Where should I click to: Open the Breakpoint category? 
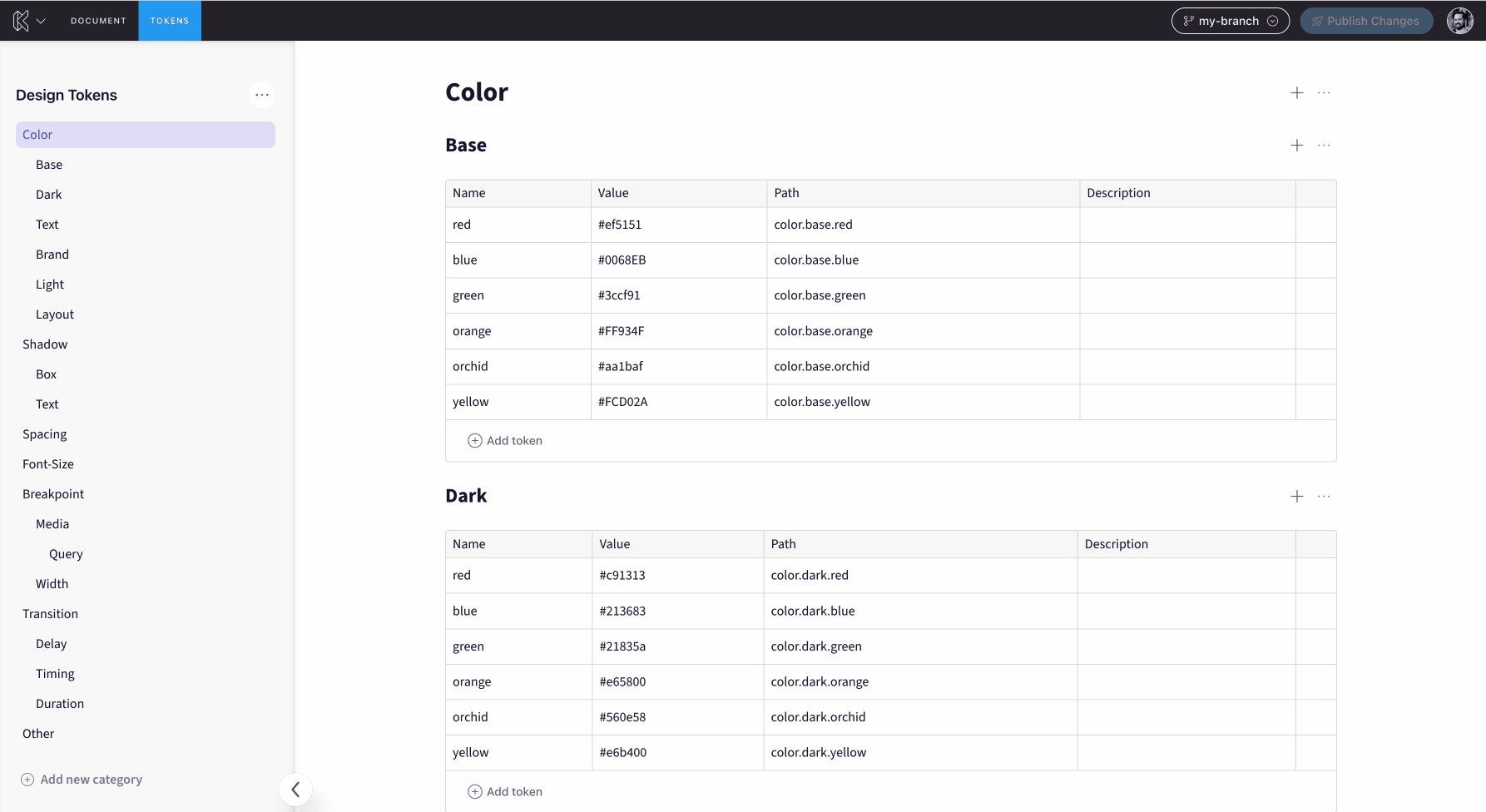pos(52,493)
